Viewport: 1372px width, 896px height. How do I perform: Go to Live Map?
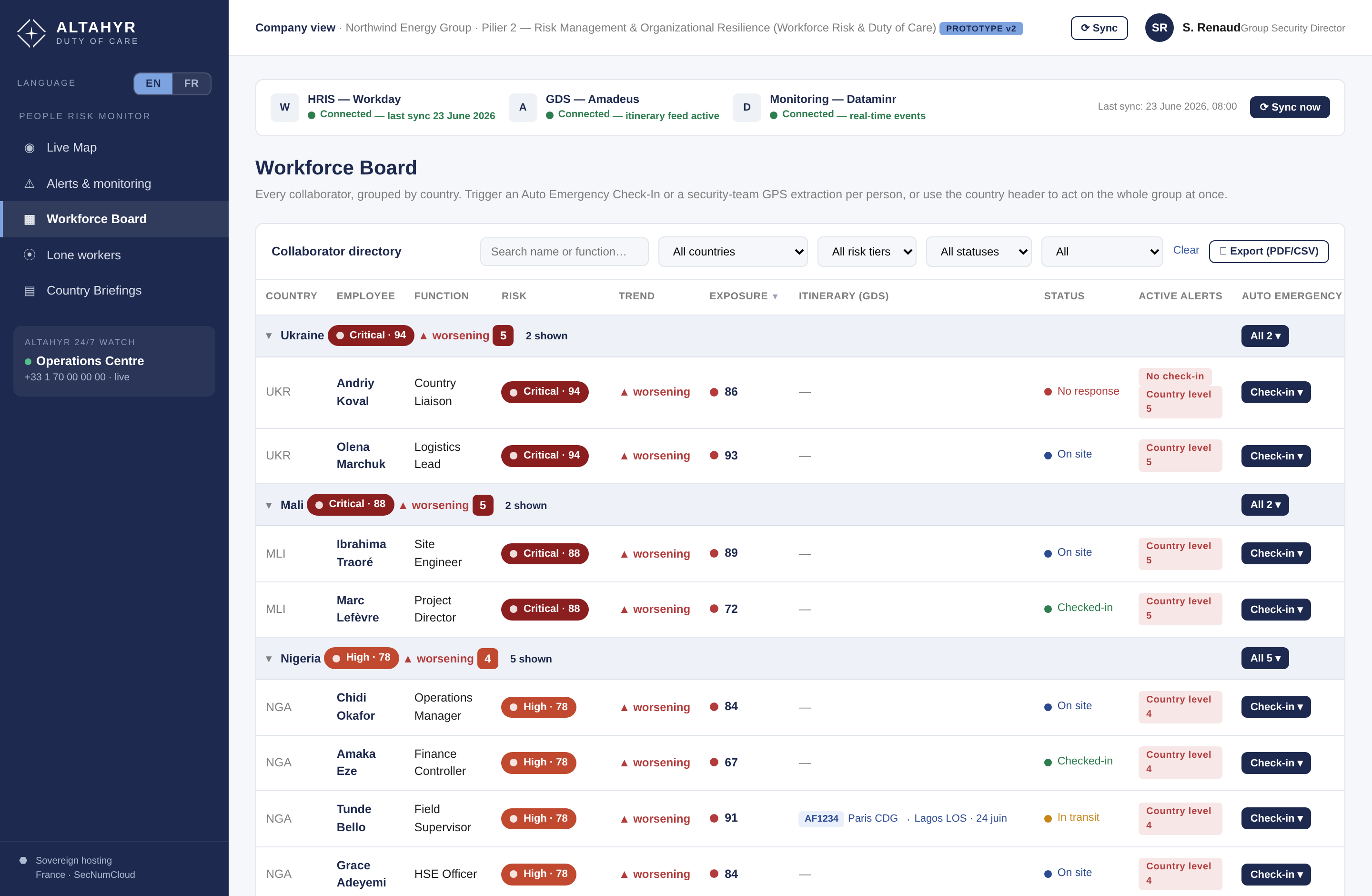[114, 148]
